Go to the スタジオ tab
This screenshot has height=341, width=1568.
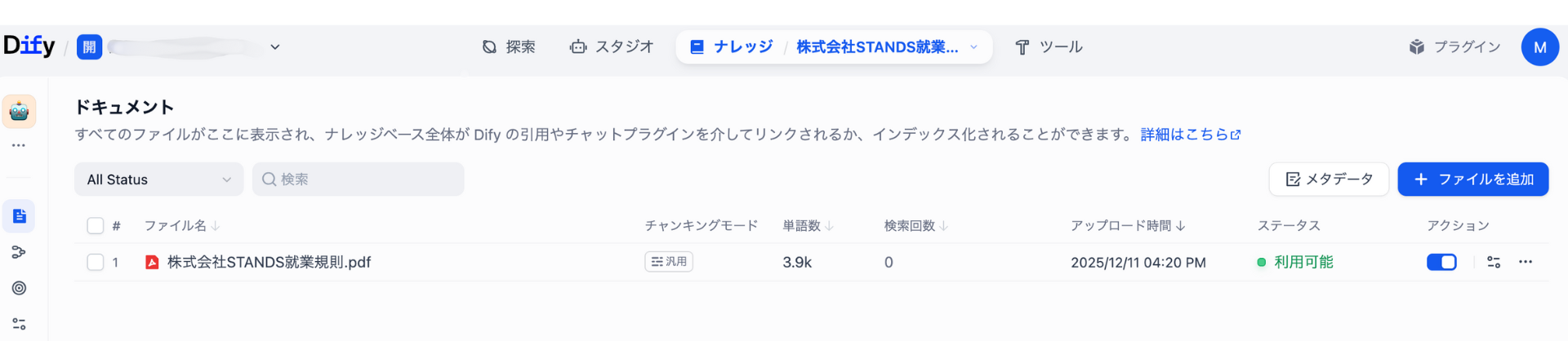pyautogui.click(x=612, y=47)
